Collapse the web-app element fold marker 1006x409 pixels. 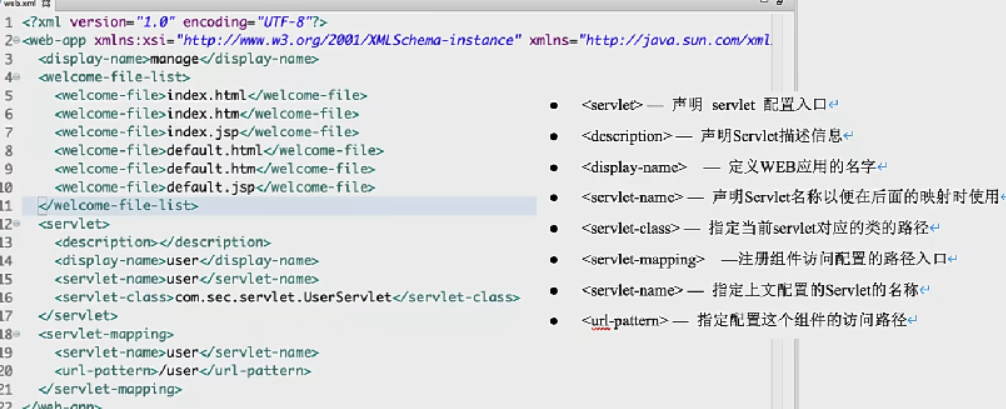(x=17, y=40)
